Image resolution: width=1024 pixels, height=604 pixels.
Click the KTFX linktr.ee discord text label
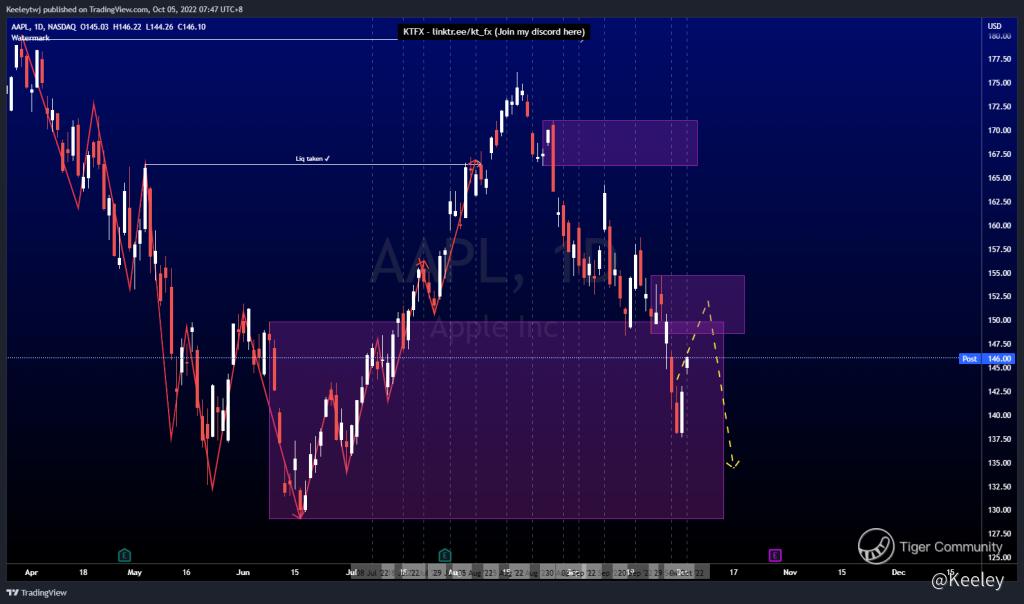pyautogui.click(x=494, y=31)
